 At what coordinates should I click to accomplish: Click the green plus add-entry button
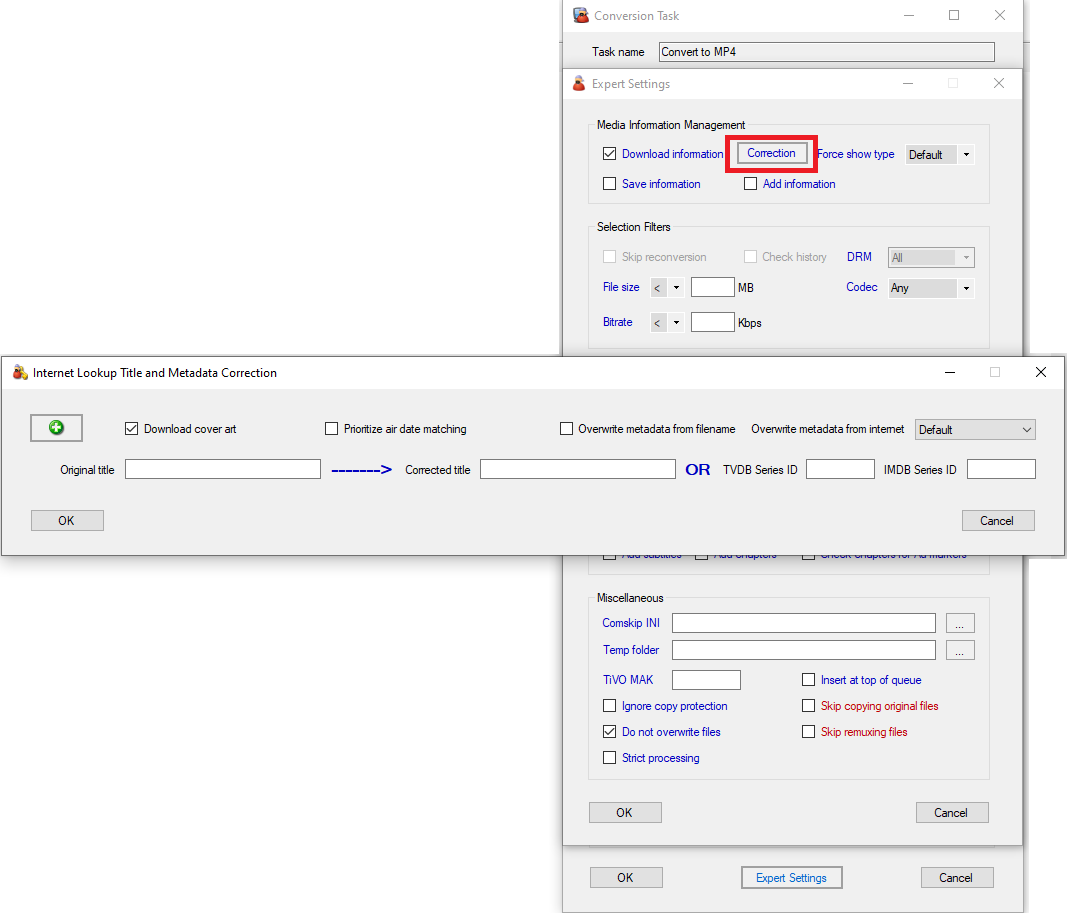pyautogui.click(x=56, y=428)
